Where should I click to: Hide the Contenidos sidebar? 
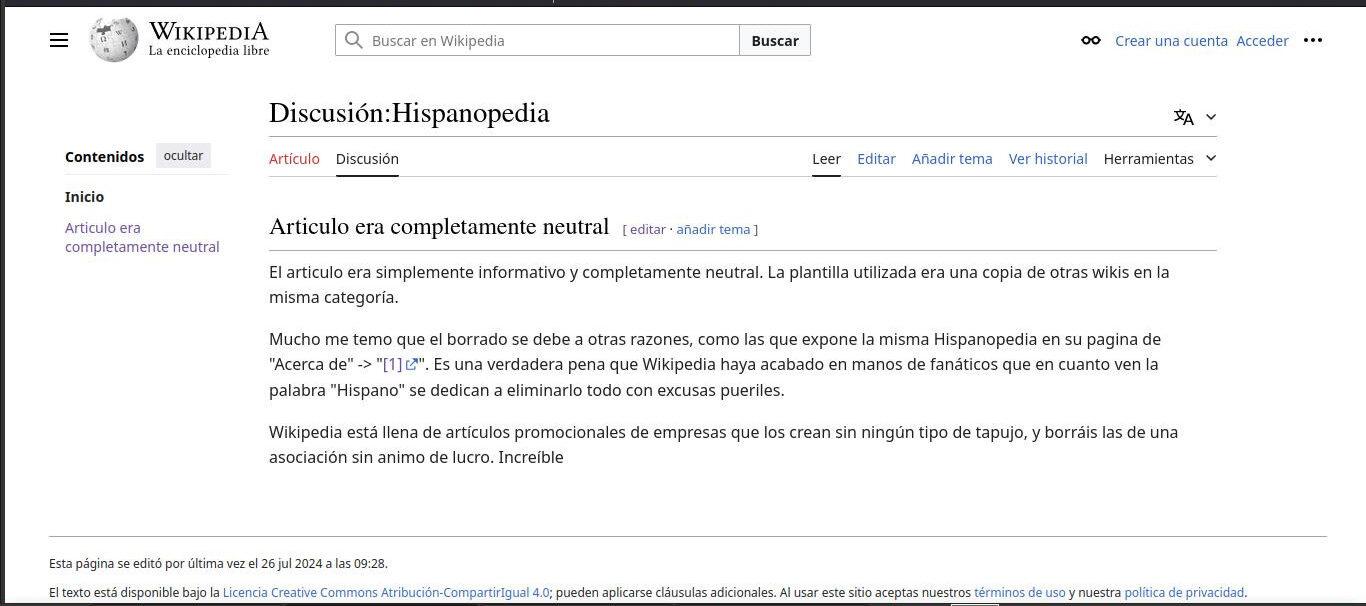183,156
